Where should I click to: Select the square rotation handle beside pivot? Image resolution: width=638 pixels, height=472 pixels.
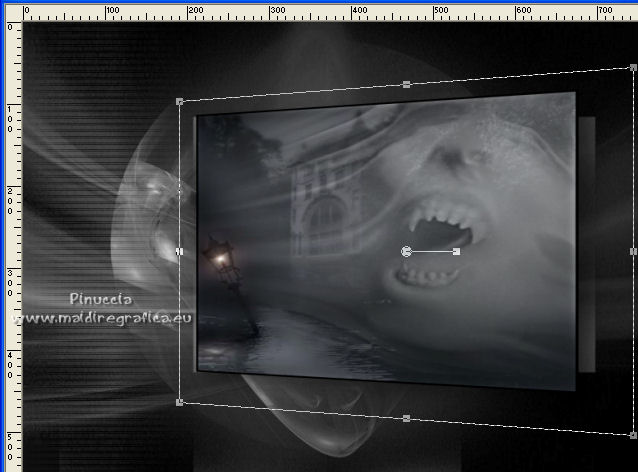pyautogui.click(x=457, y=251)
